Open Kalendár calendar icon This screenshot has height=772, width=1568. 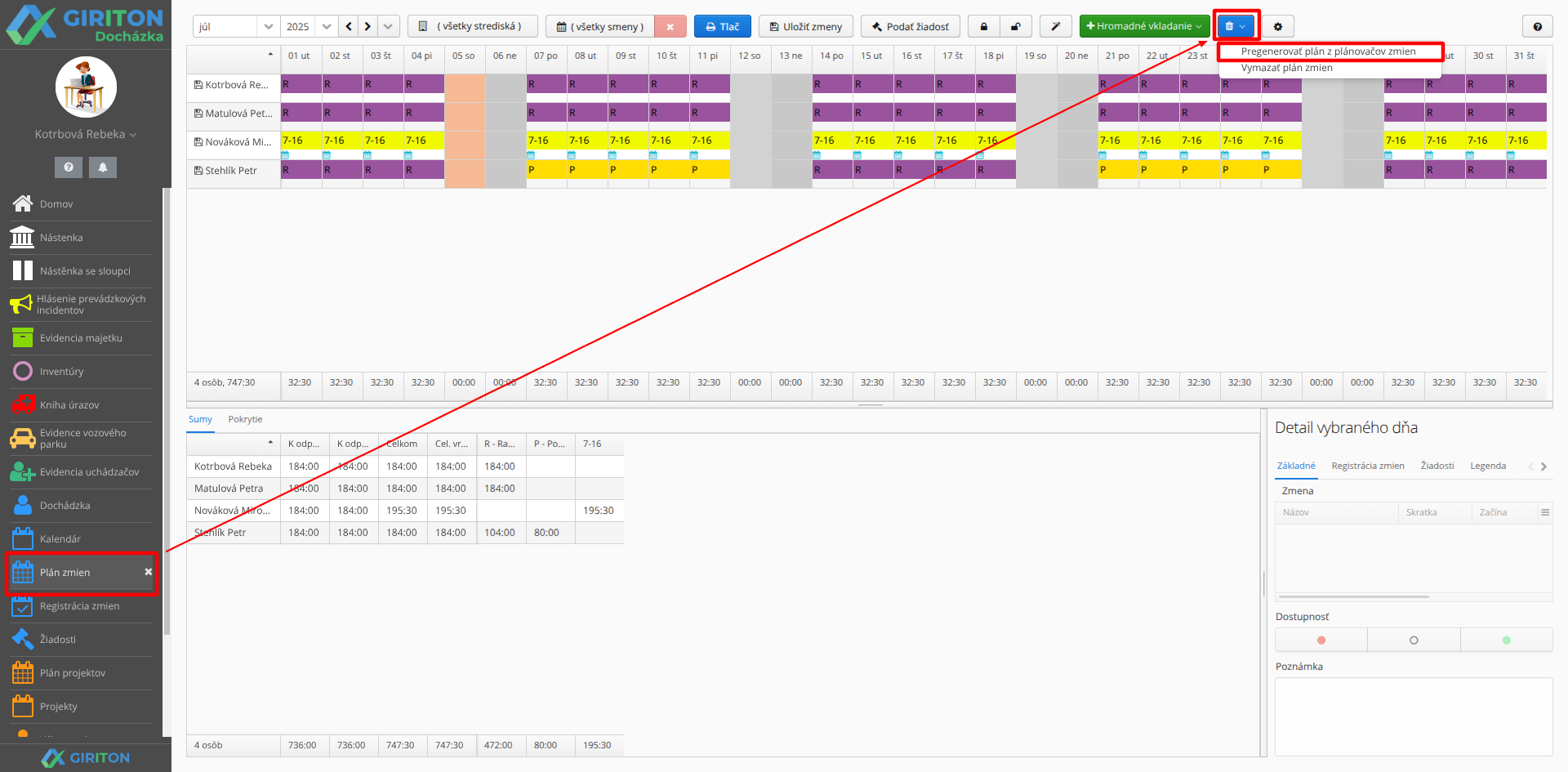tap(23, 538)
